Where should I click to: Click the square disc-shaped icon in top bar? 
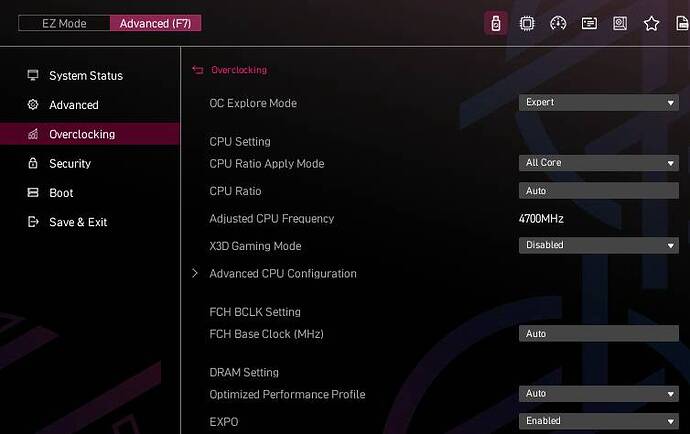click(620, 23)
